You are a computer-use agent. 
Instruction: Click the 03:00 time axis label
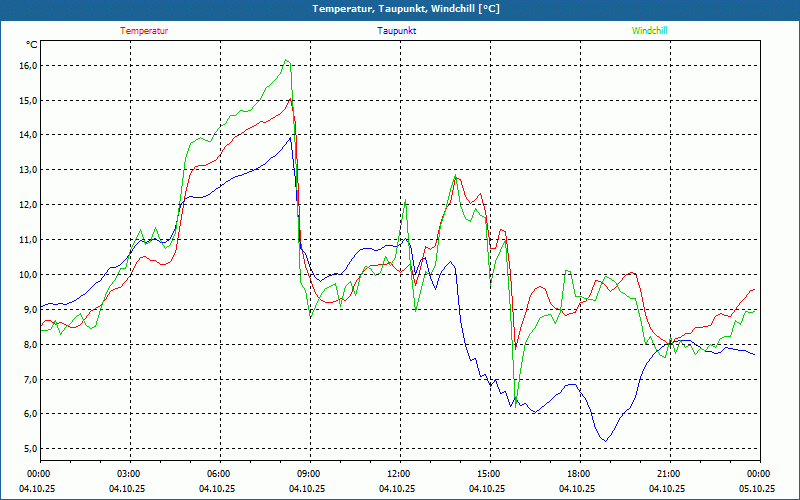coord(129,474)
